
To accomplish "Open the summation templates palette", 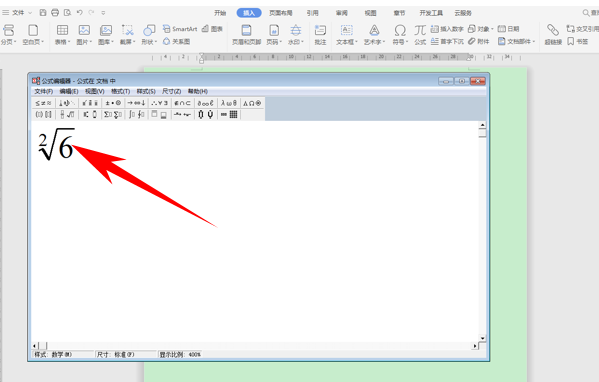I will (x=113, y=114).
